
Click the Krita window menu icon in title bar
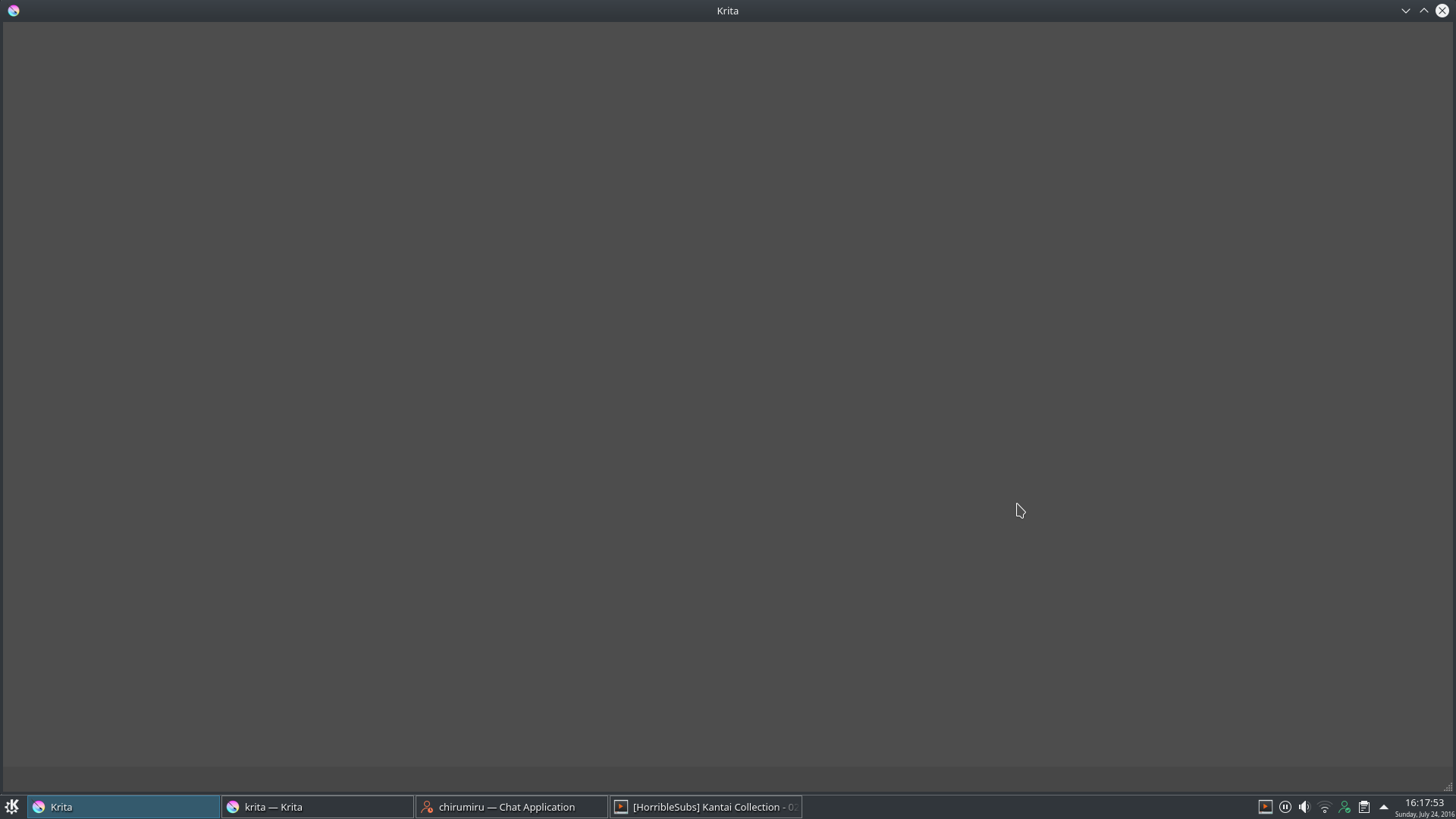point(14,11)
